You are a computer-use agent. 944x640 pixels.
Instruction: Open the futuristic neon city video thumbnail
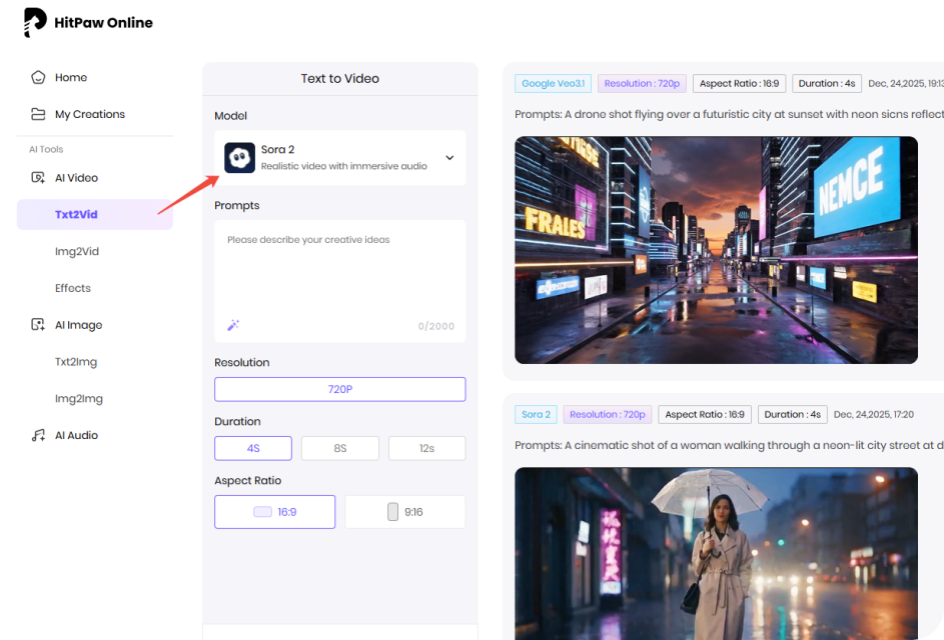click(x=716, y=250)
